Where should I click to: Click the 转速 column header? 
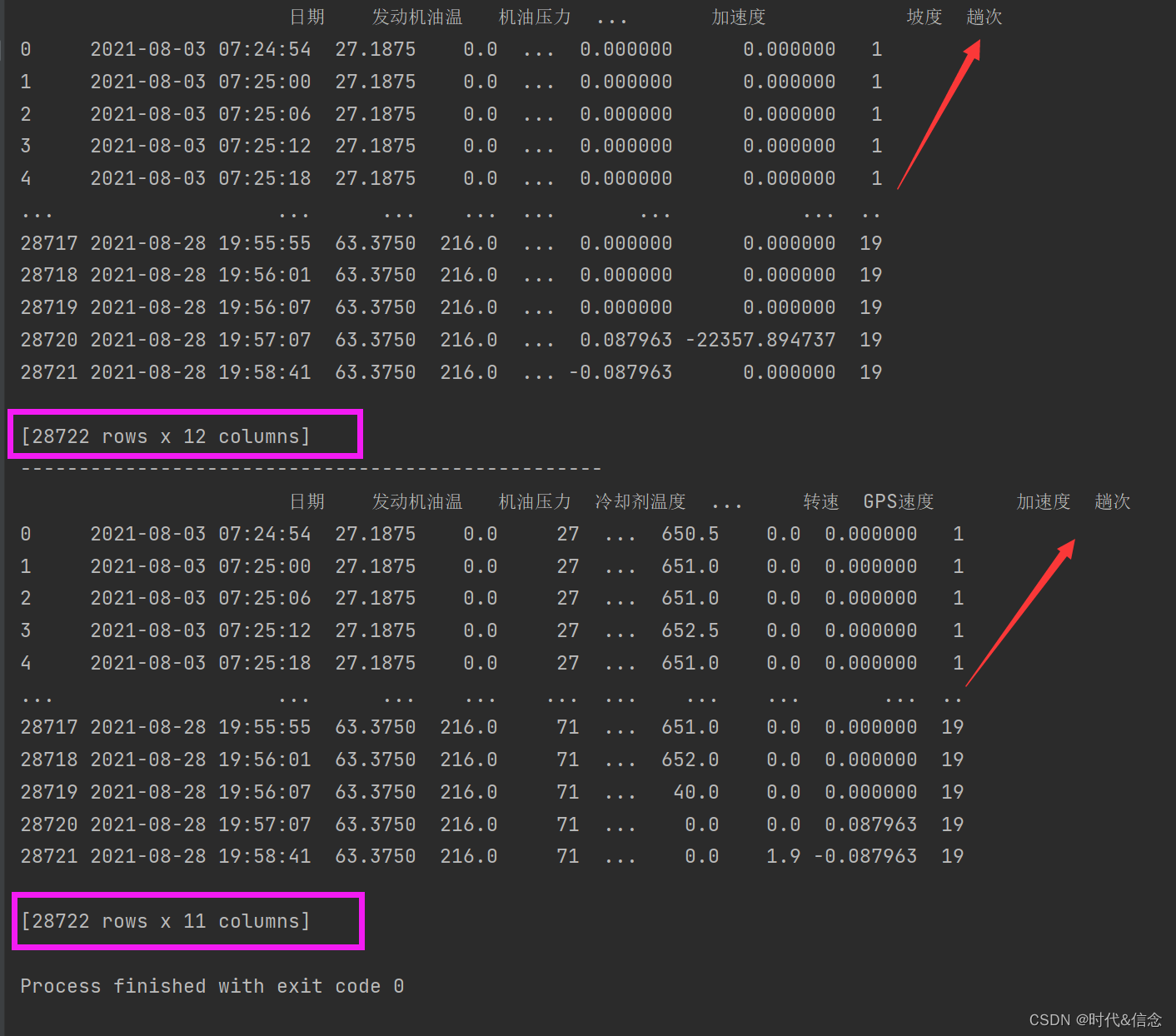pyautogui.click(x=821, y=501)
